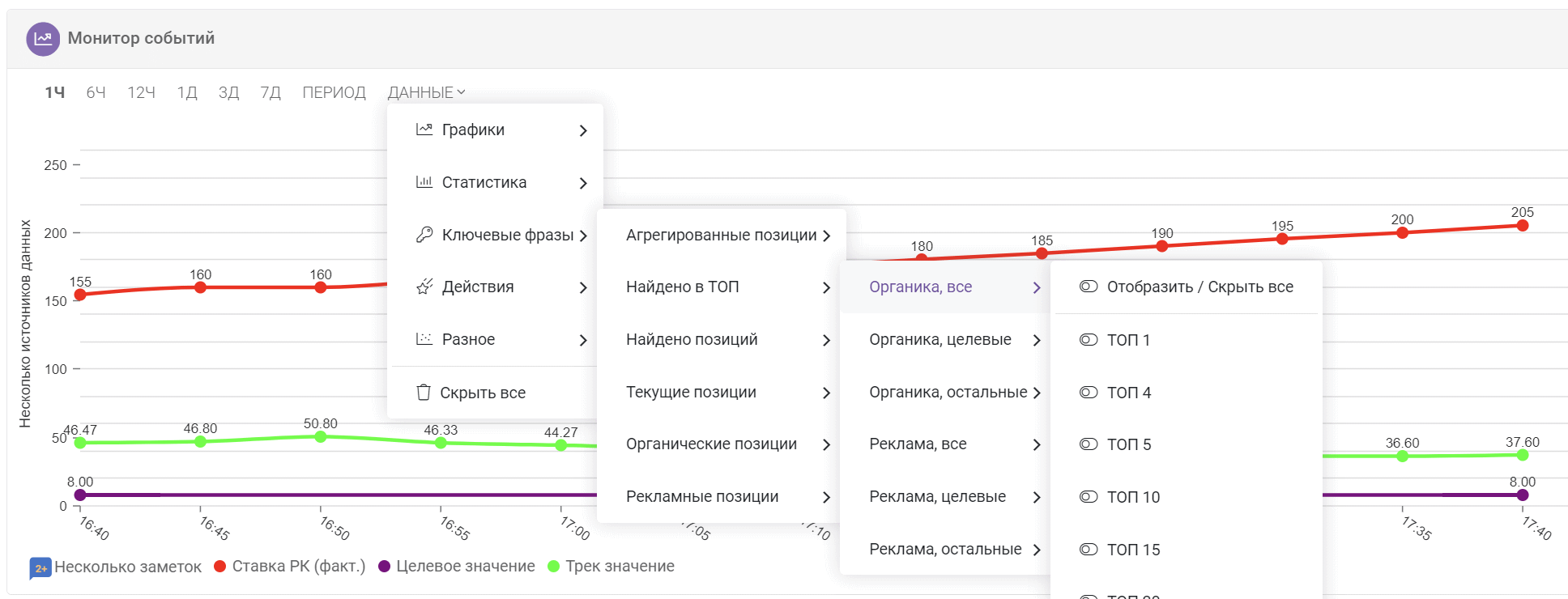1568x599 pixels.
Task: Click the red Ставка РК legend marker
Action: click(219, 567)
